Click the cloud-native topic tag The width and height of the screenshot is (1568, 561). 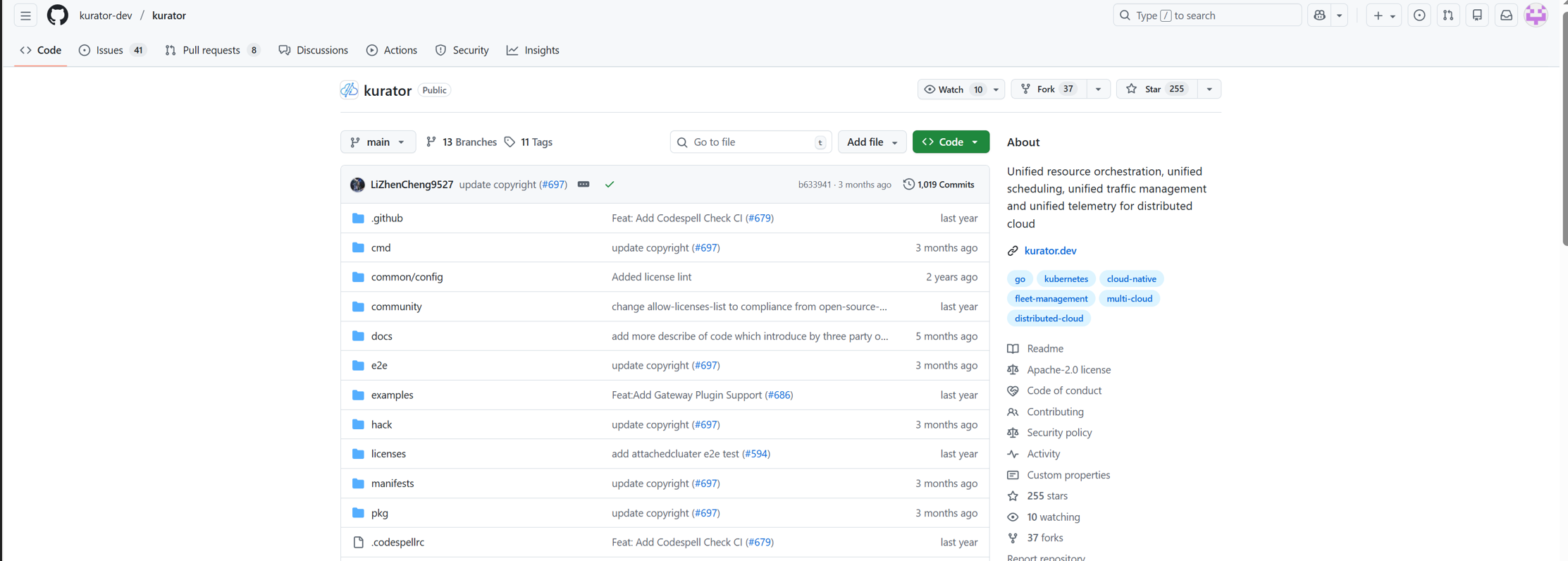point(1131,279)
